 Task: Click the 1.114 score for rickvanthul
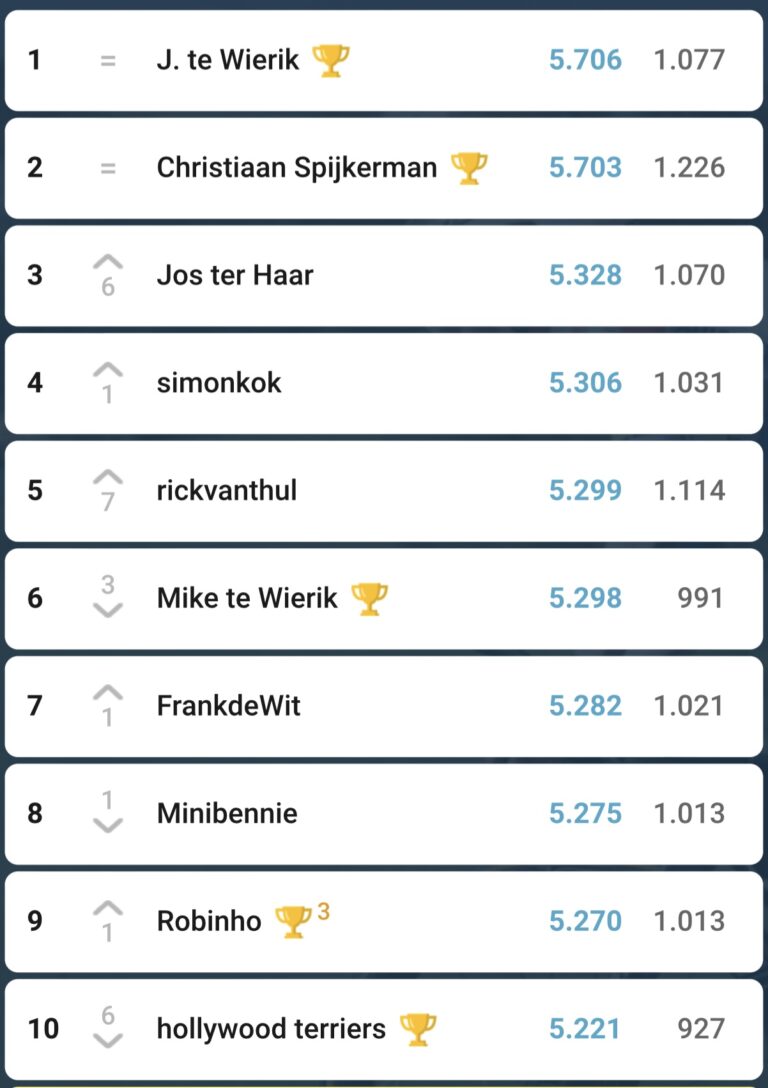tap(688, 490)
